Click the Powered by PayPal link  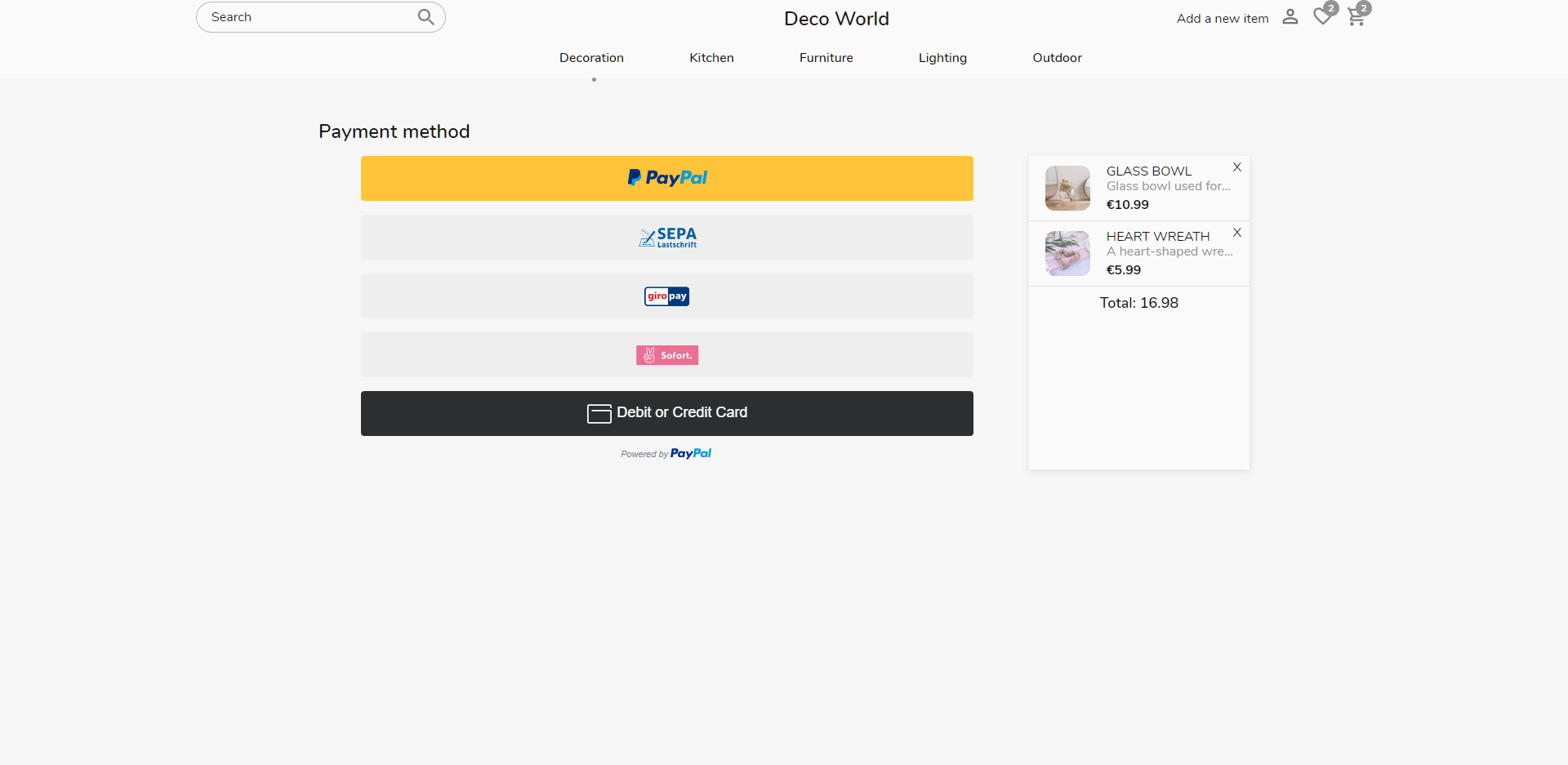point(666,454)
